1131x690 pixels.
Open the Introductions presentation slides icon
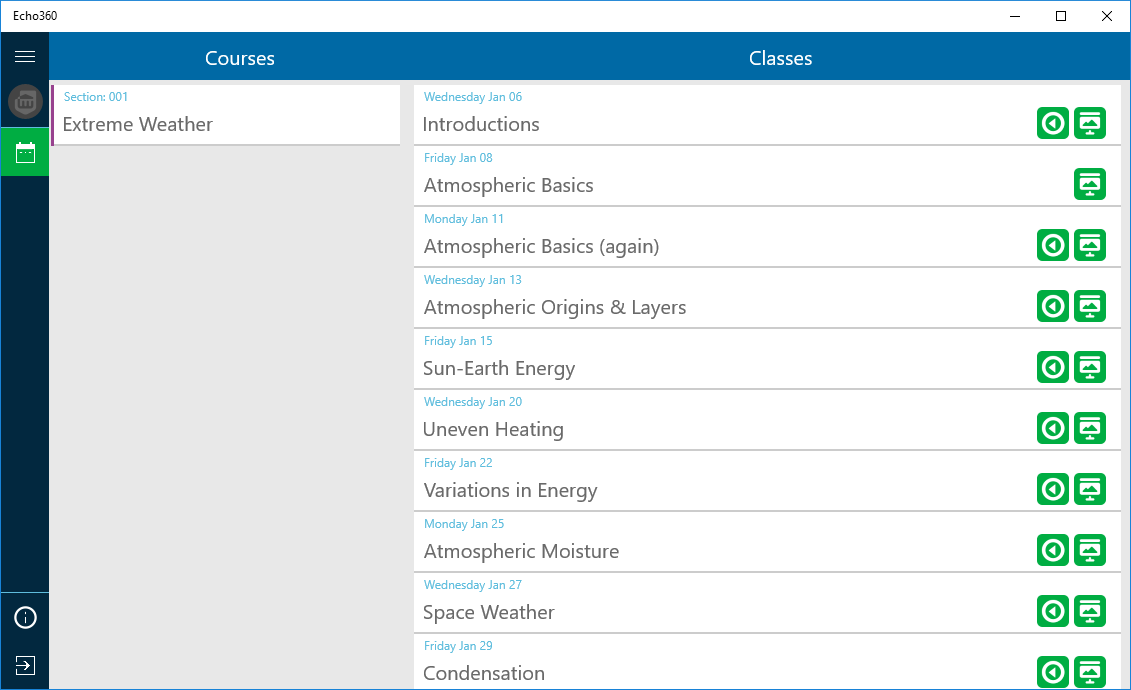point(1090,123)
